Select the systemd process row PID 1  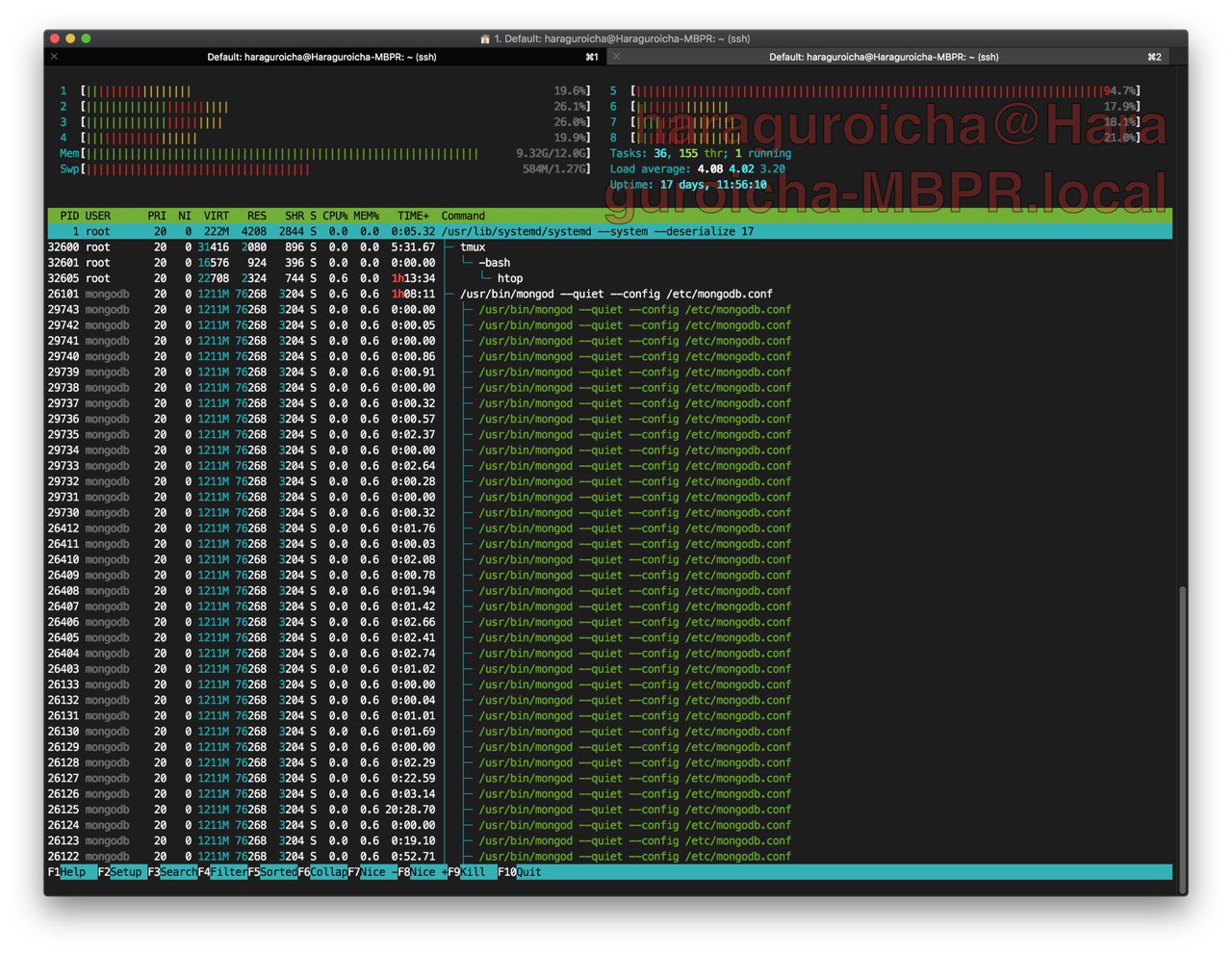[609, 231]
